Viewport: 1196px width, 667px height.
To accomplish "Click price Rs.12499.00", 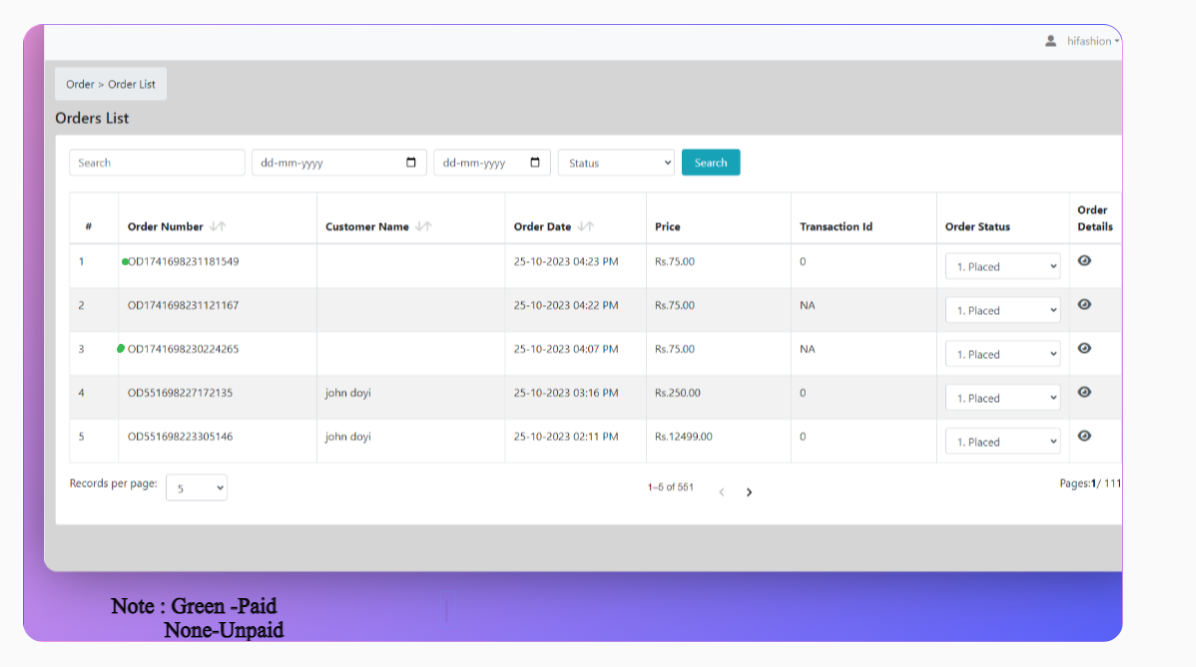I will coord(683,437).
